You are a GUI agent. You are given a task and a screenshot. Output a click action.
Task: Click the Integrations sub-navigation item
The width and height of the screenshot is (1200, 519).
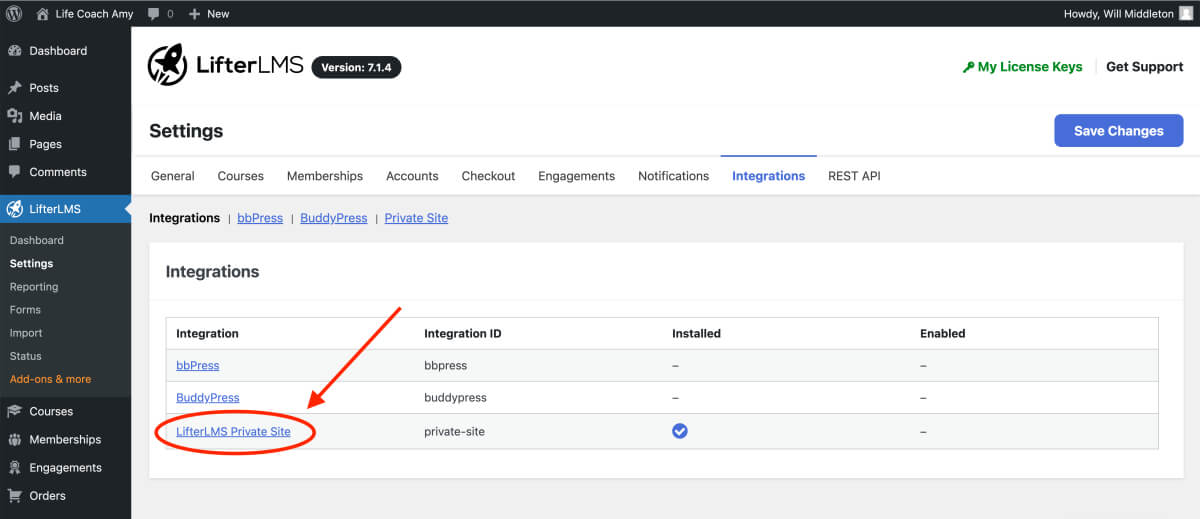pyautogui.click(x=184, y=218)
